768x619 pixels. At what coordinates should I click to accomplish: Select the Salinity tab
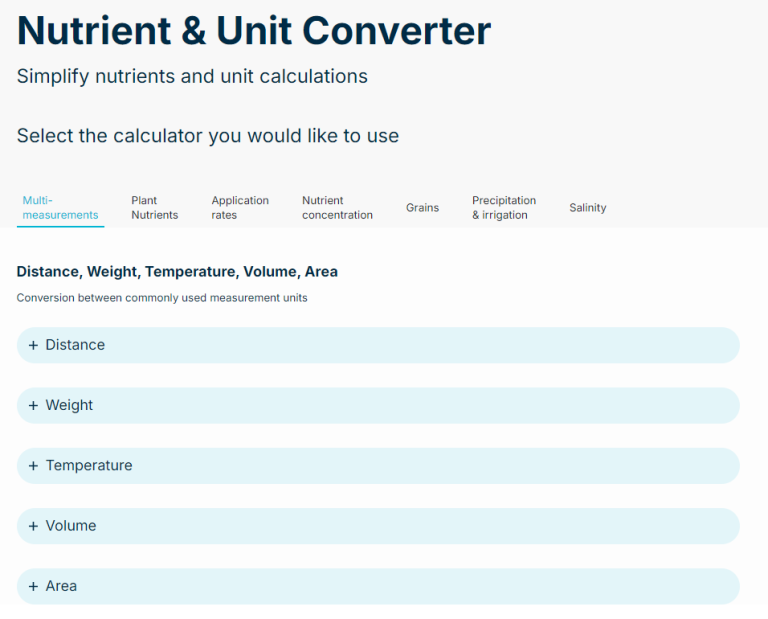tap(588, 208)
